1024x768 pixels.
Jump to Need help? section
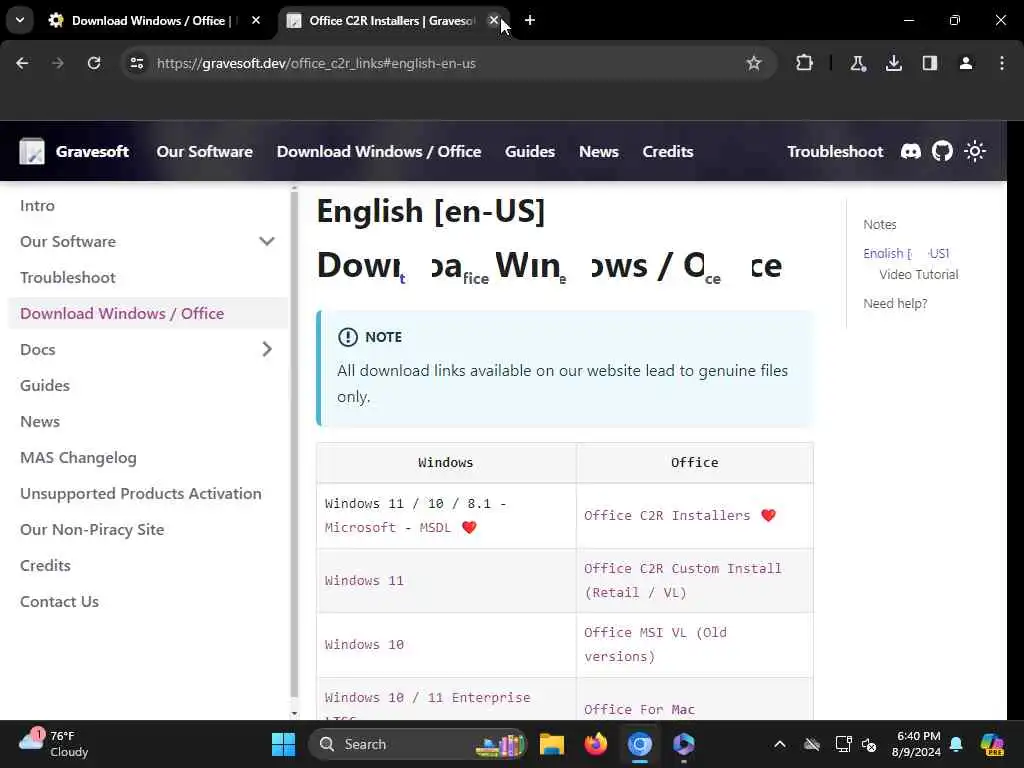895,304
